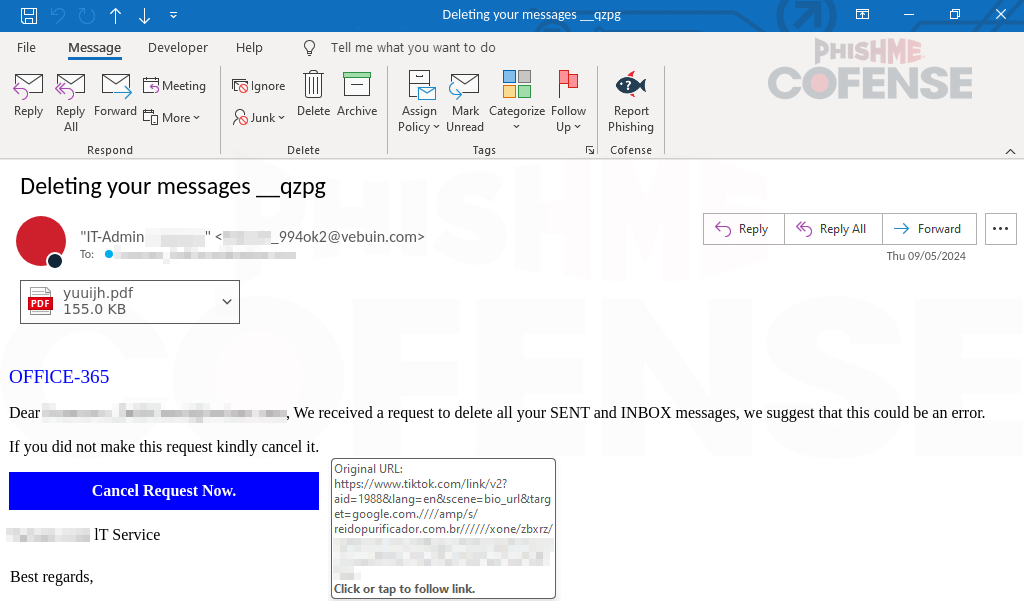Viewport: 1024px width, 611px height.
Task: Switch to the Developer tab
Action: (x=178, y=48)
